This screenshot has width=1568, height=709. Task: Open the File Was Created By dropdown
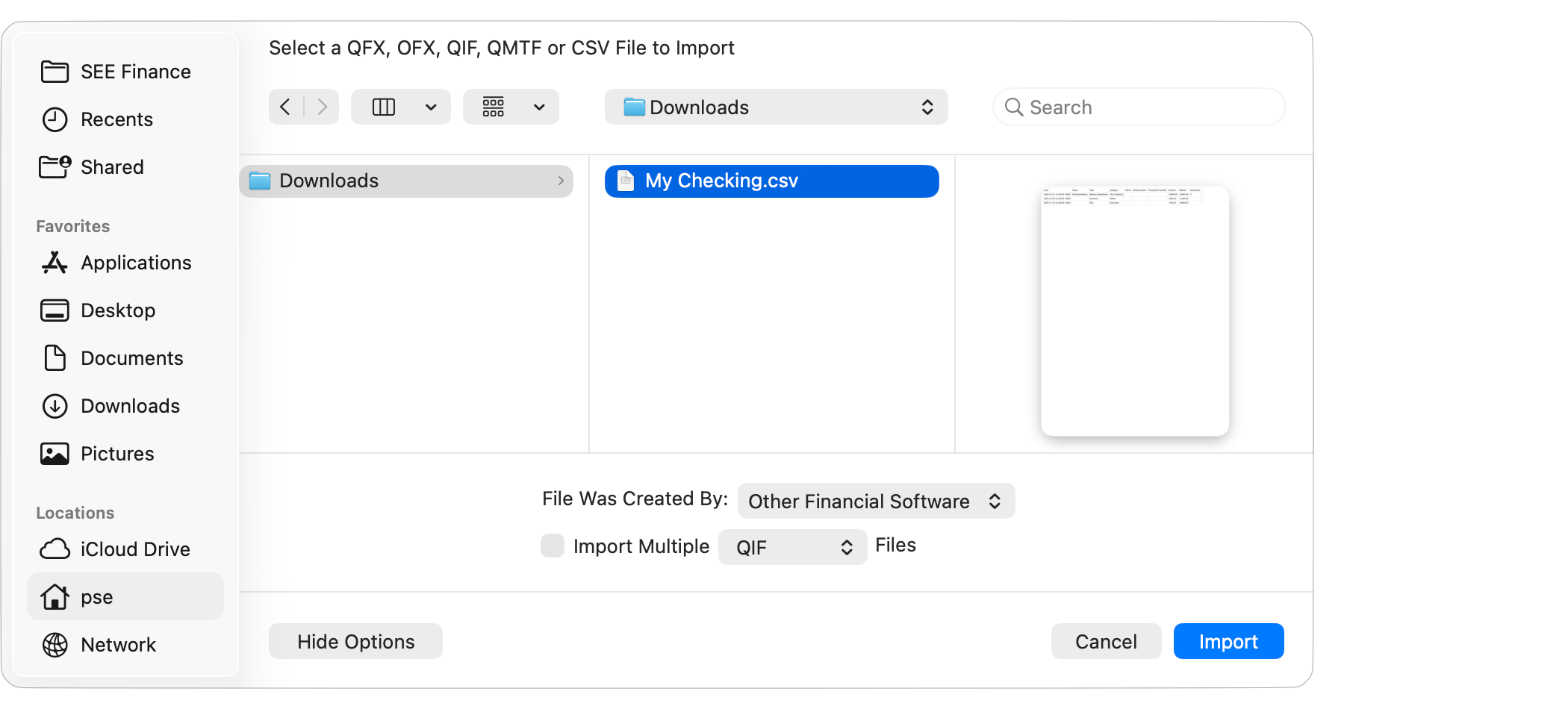(x=875, y=501)
